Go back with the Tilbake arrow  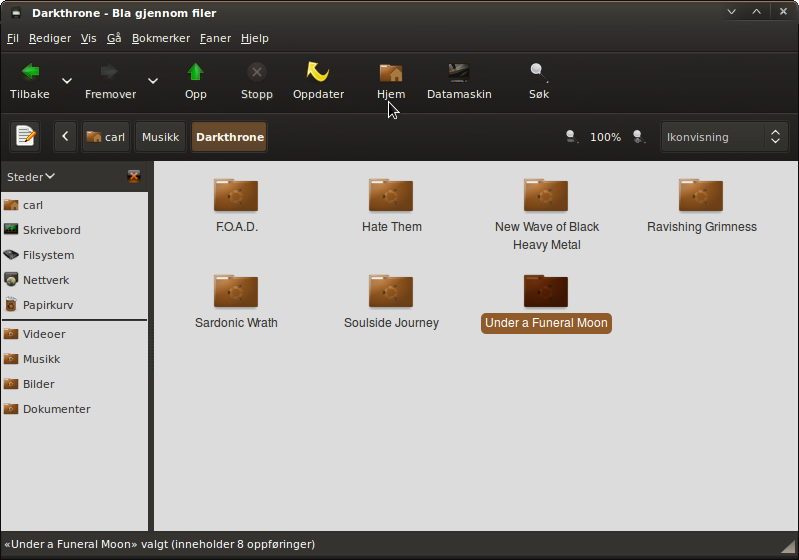tap(30, 82)
